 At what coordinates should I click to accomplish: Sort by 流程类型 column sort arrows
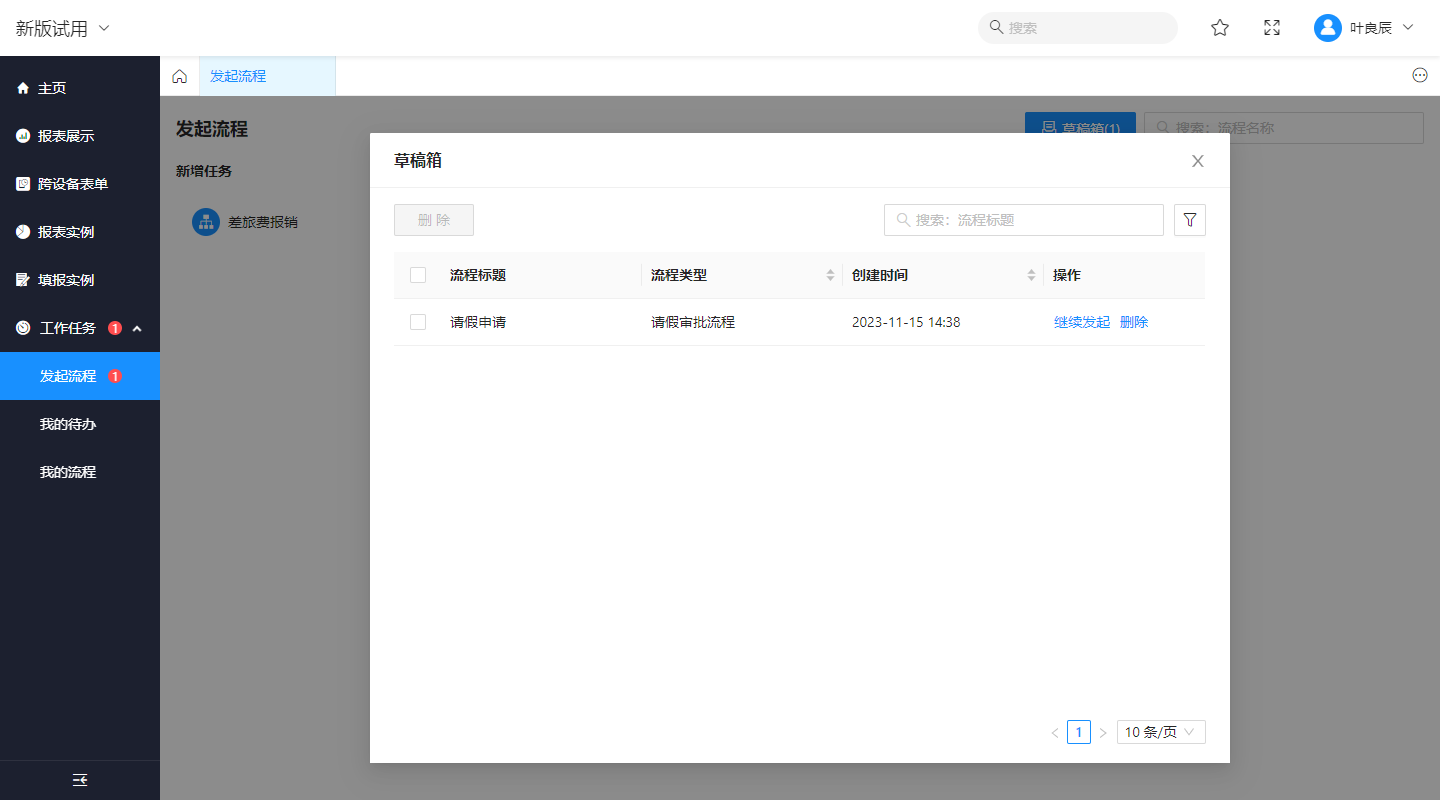(830, 276)
